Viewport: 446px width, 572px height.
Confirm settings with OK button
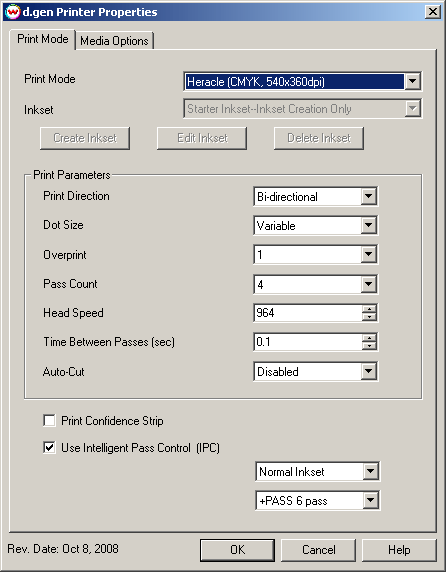tap(237, 550)
